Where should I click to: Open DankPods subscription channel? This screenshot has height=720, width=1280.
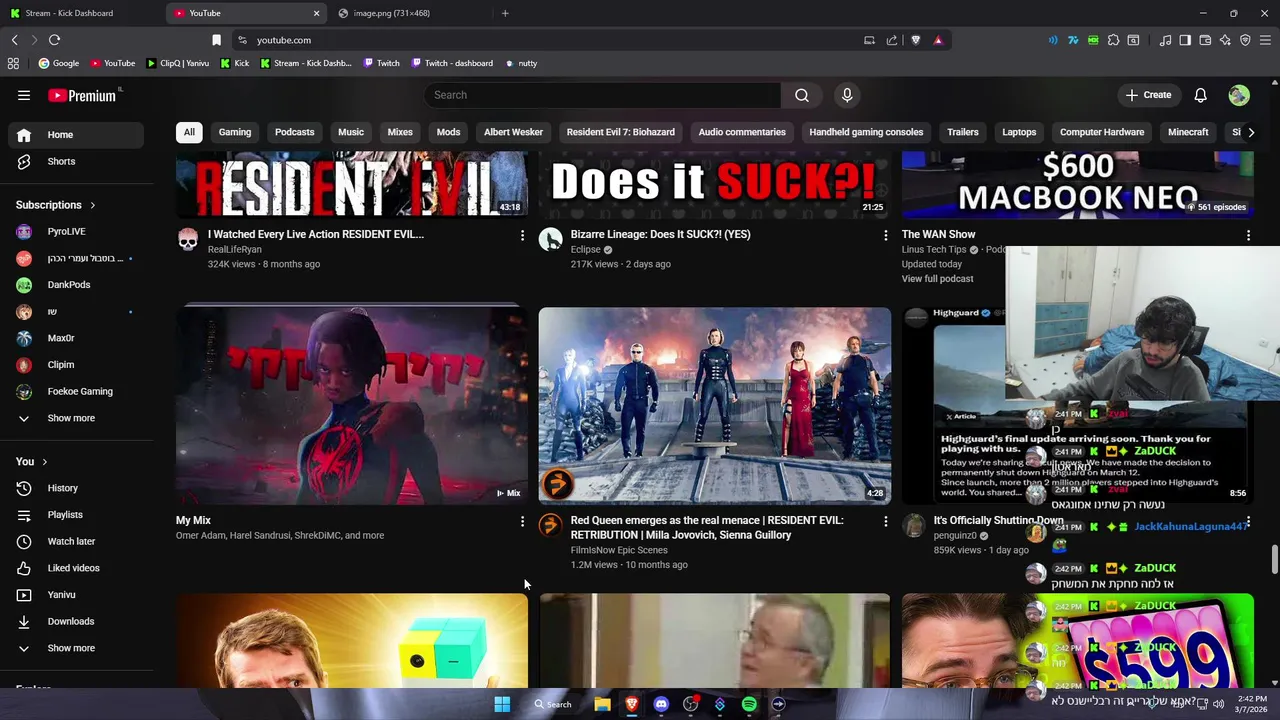pos(76,285)
